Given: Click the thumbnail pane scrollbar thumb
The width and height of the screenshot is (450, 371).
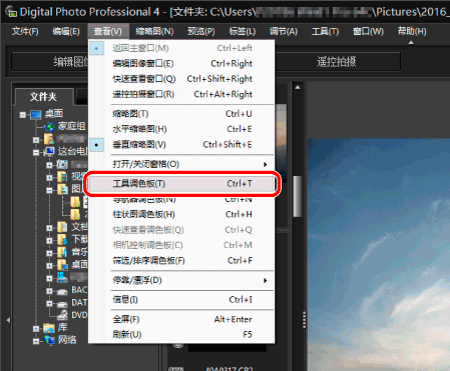Looking at the screenshot, I should [297, 196].
